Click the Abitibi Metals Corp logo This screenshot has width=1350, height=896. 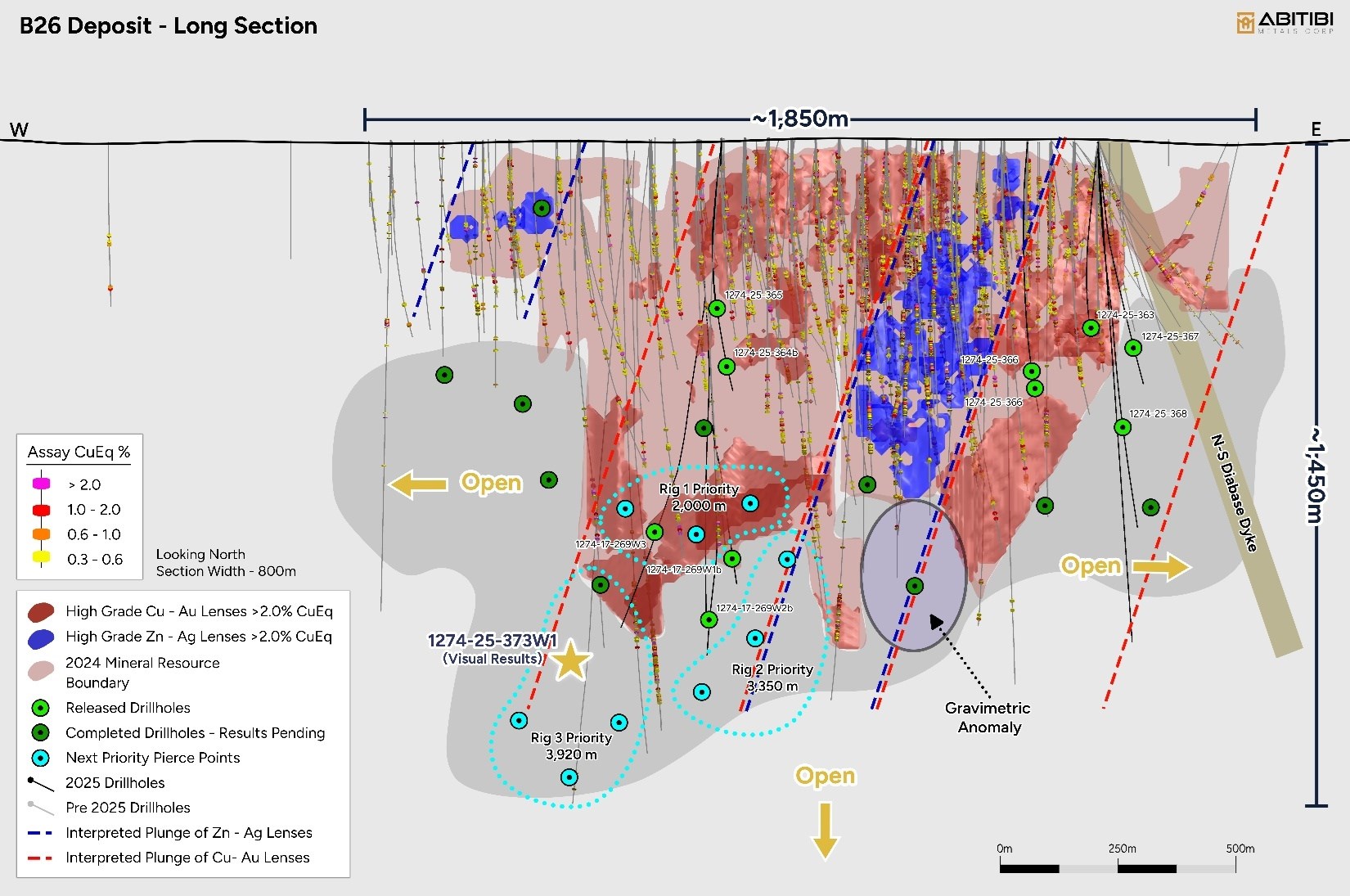(1284, 22)
